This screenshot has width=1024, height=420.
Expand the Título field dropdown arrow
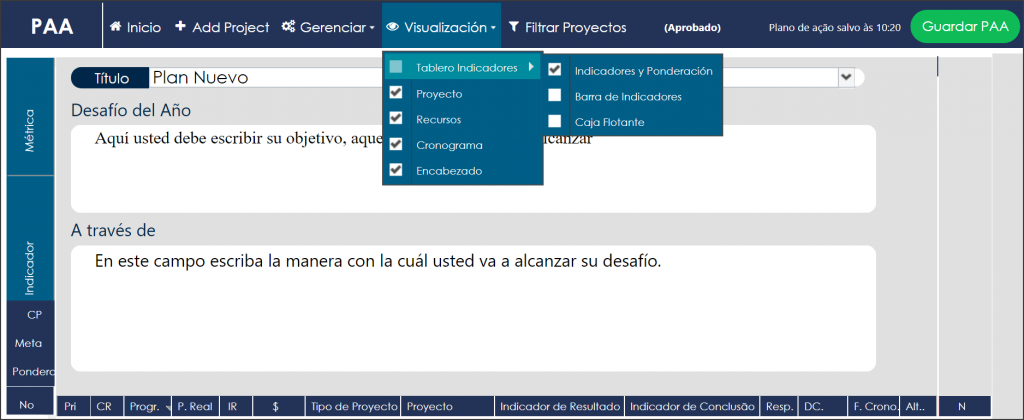(x=846, y=77)
